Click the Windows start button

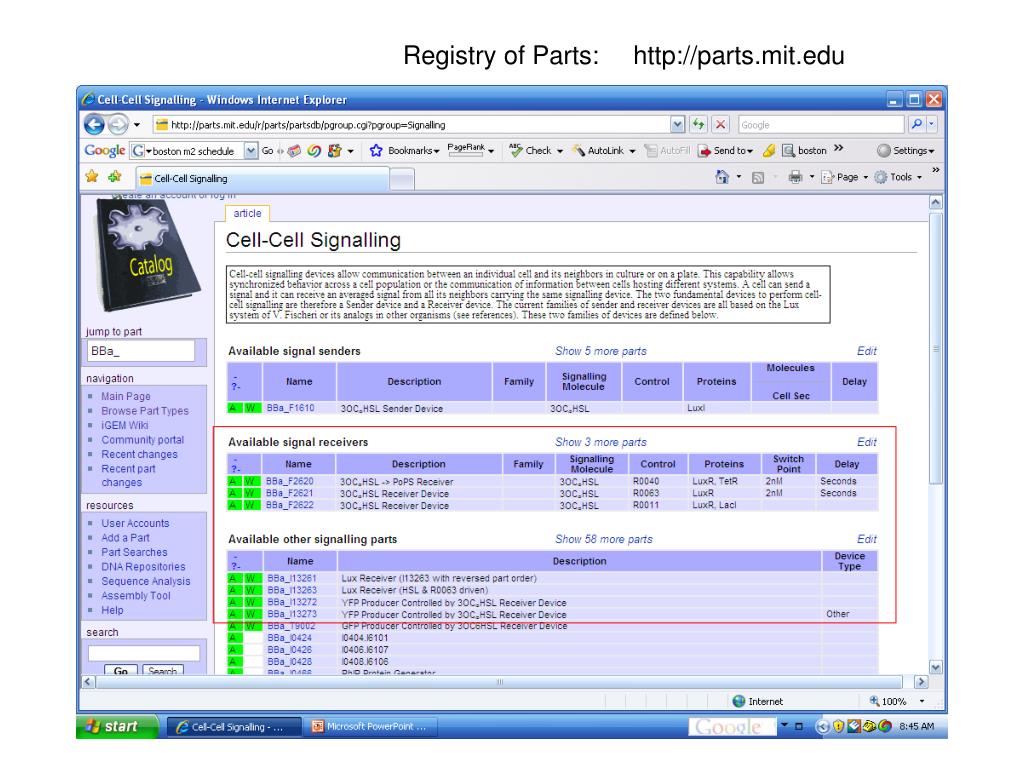(117, 726)
